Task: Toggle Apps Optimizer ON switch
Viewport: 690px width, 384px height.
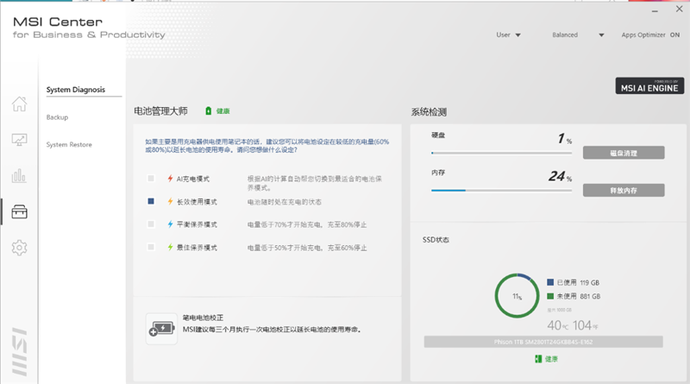Action: pos(675,35)
